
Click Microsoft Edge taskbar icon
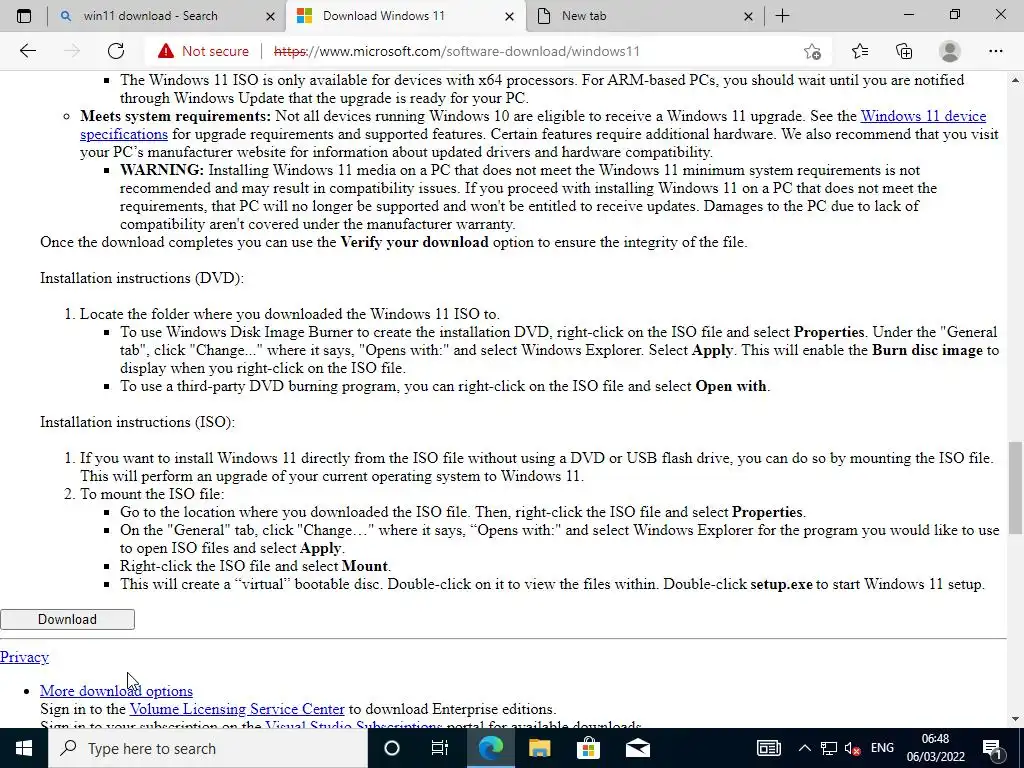tap(491, 748)
